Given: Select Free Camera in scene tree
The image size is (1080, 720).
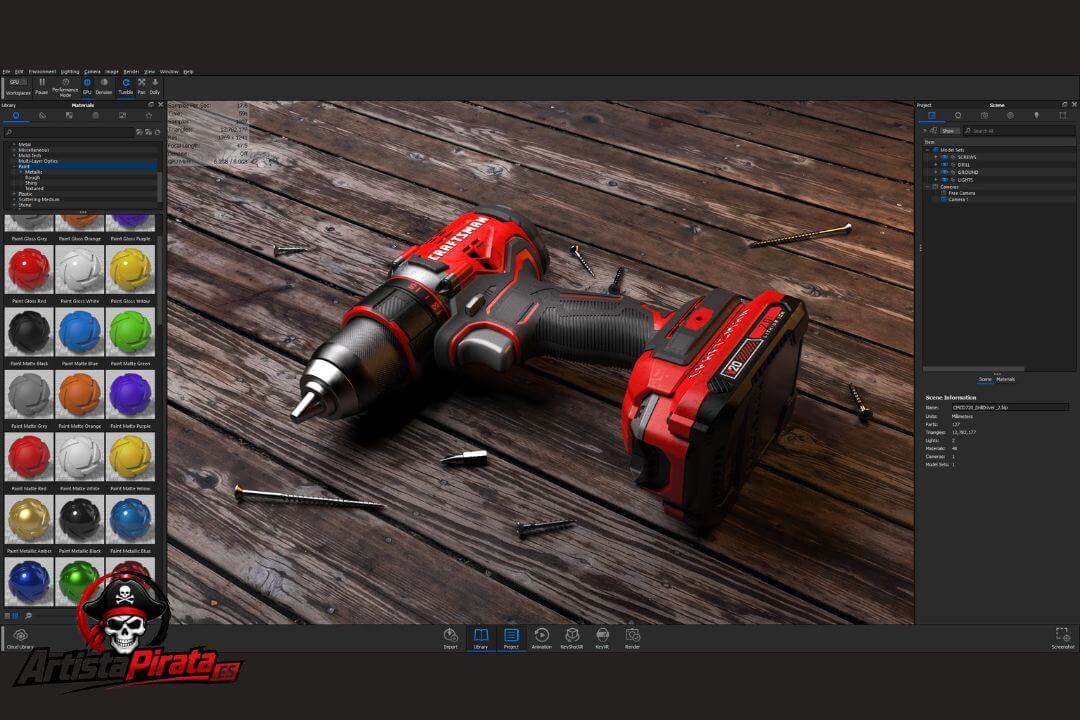Looking at the screenshot, I should (x=962, y=193).
